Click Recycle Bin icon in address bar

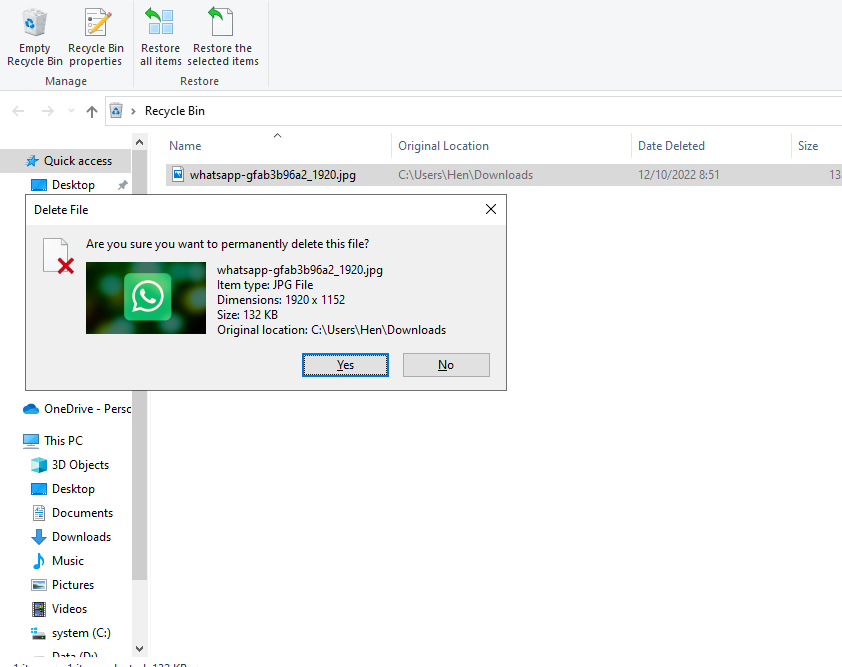(x=116, y=111)
